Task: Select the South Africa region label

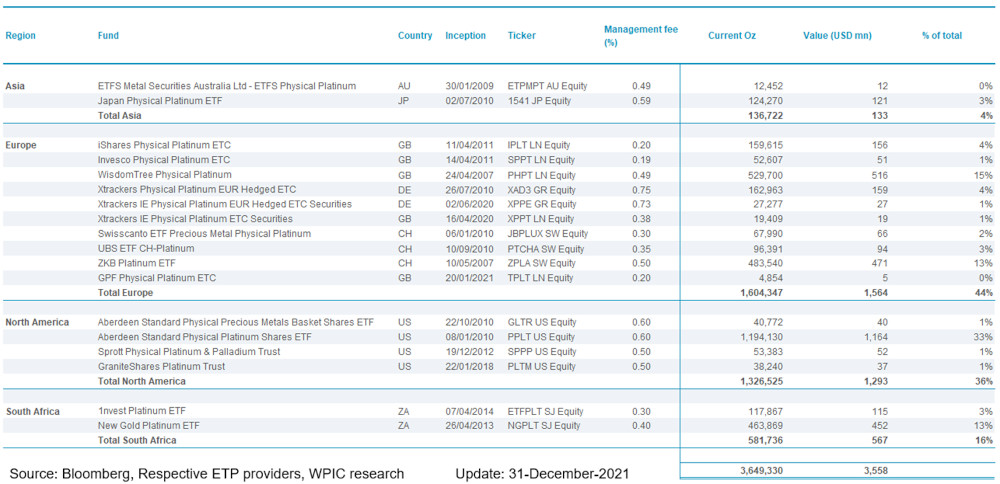Action: (33, 411)
